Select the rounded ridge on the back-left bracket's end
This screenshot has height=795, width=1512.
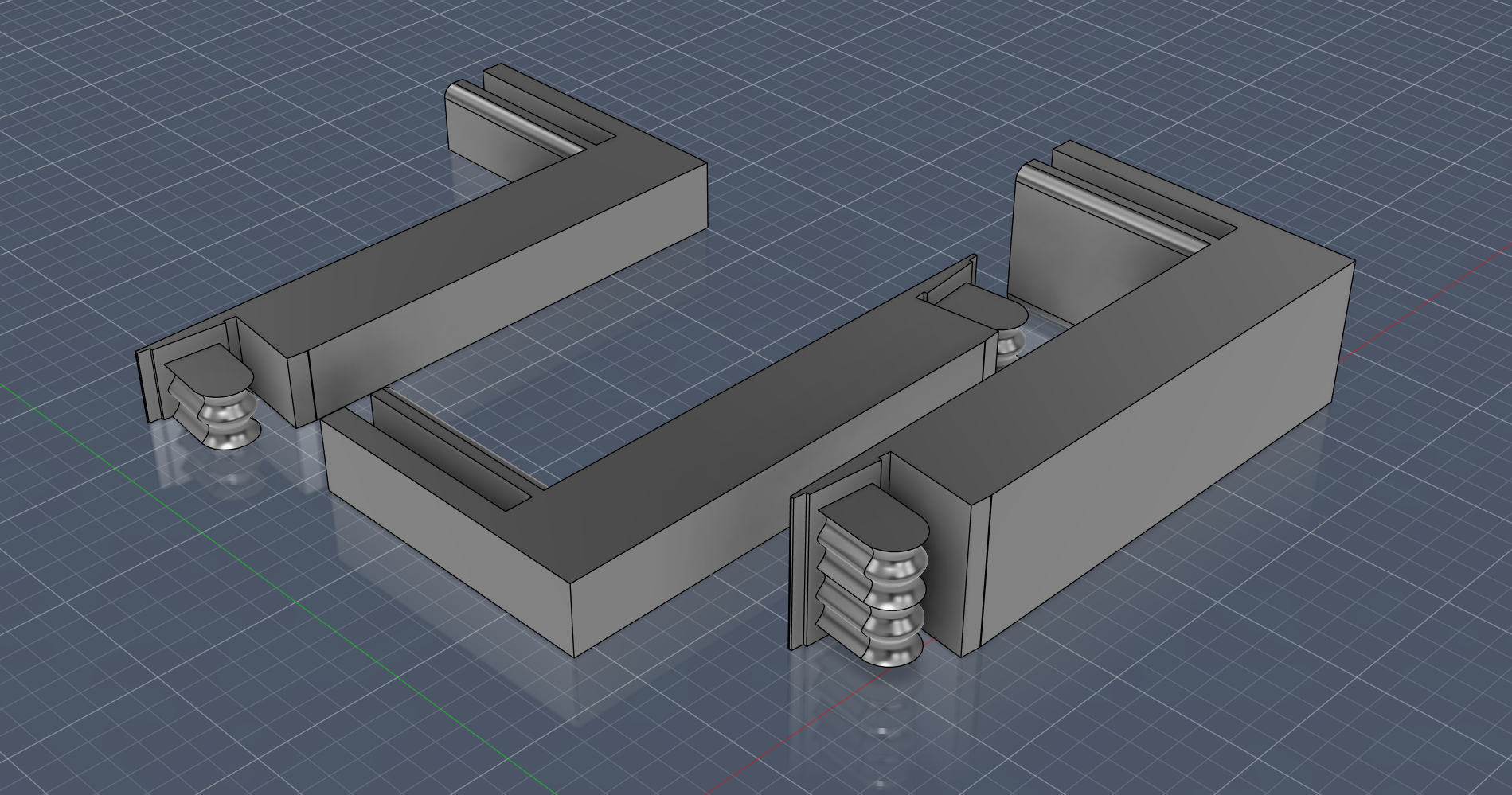pyautogui.click(x=518, y=117)
